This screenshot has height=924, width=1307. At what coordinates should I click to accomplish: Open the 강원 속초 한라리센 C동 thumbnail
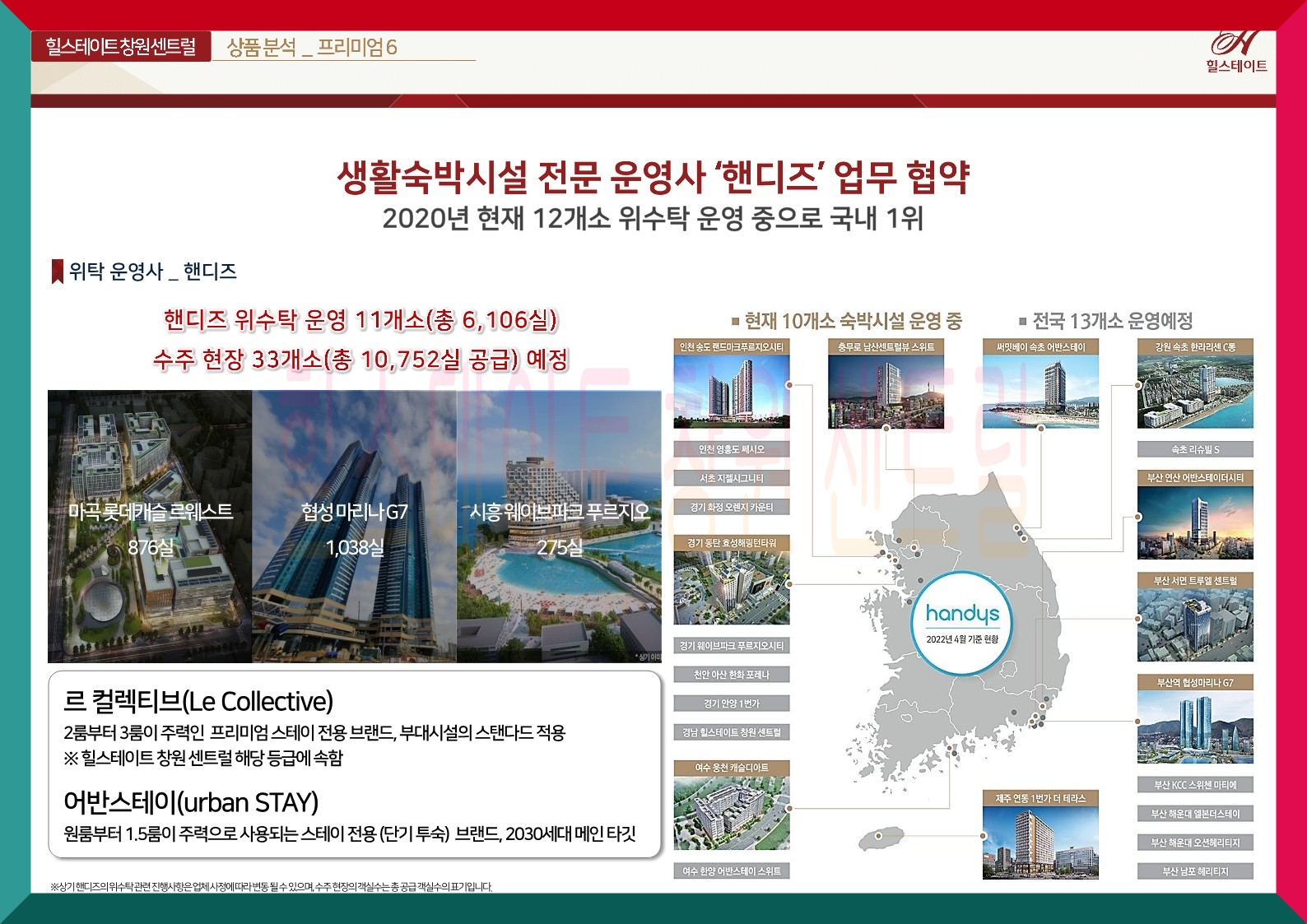point(1195,383)
